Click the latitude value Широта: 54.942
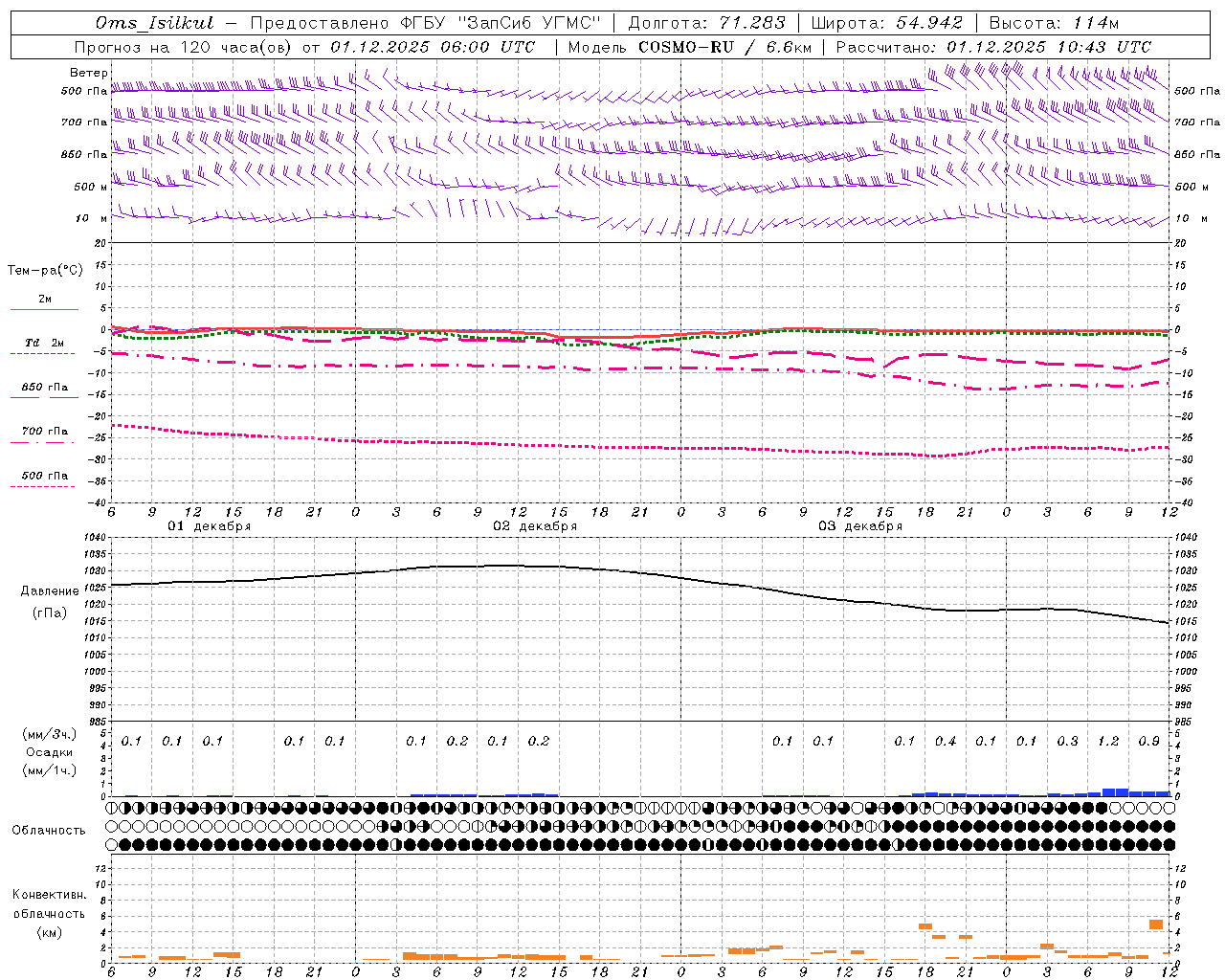The height and width of the screenshot is (980, 1225). [886, 23]
